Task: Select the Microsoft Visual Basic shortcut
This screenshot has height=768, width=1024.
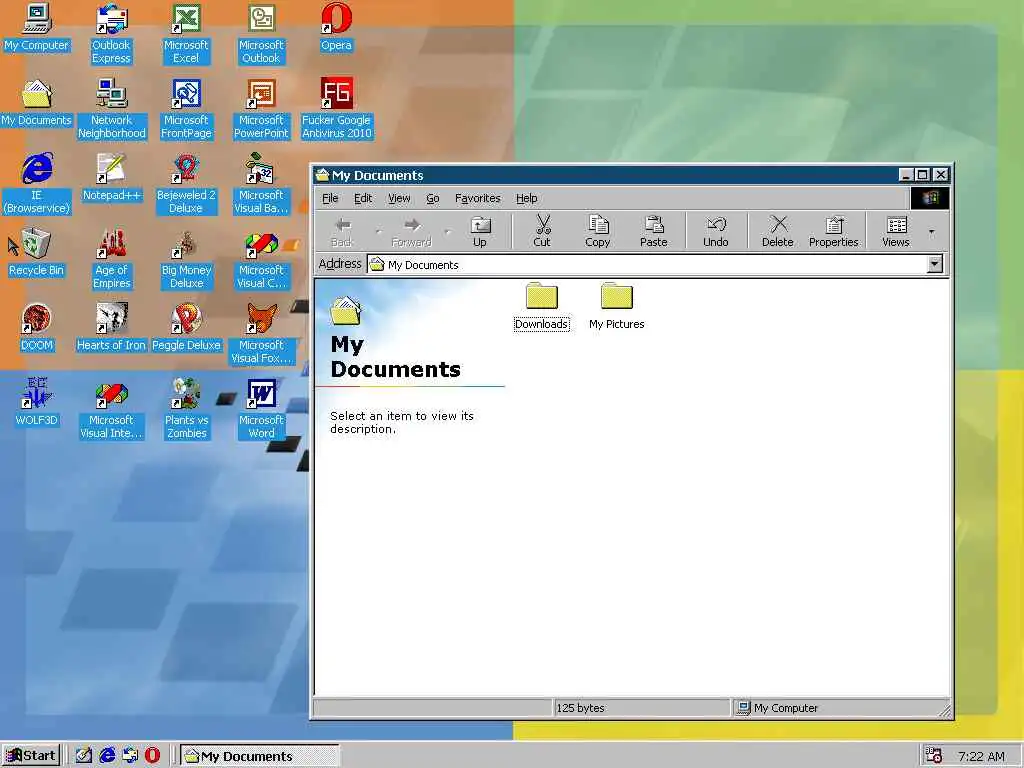Action: pos(261,184)
